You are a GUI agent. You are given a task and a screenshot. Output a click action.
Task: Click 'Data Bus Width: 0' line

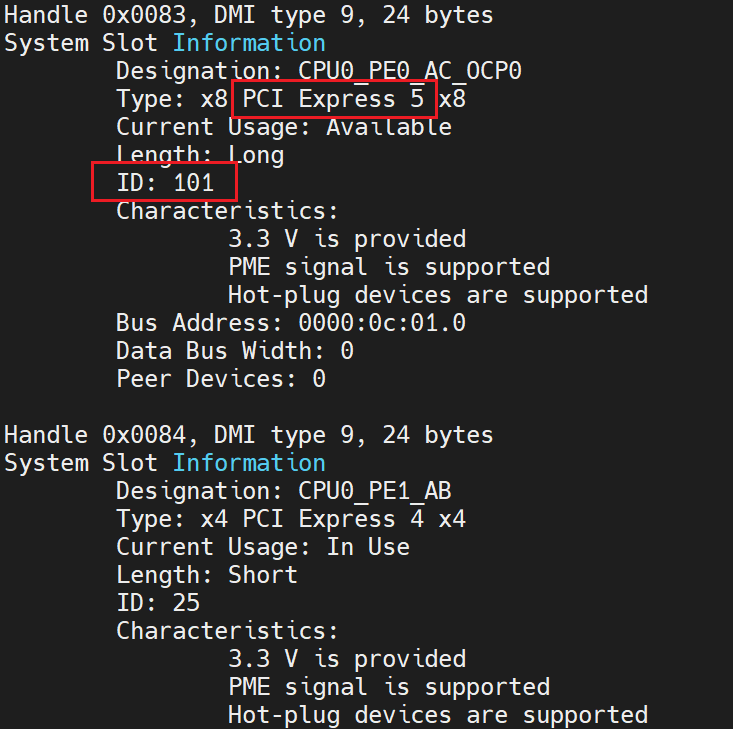234,351
